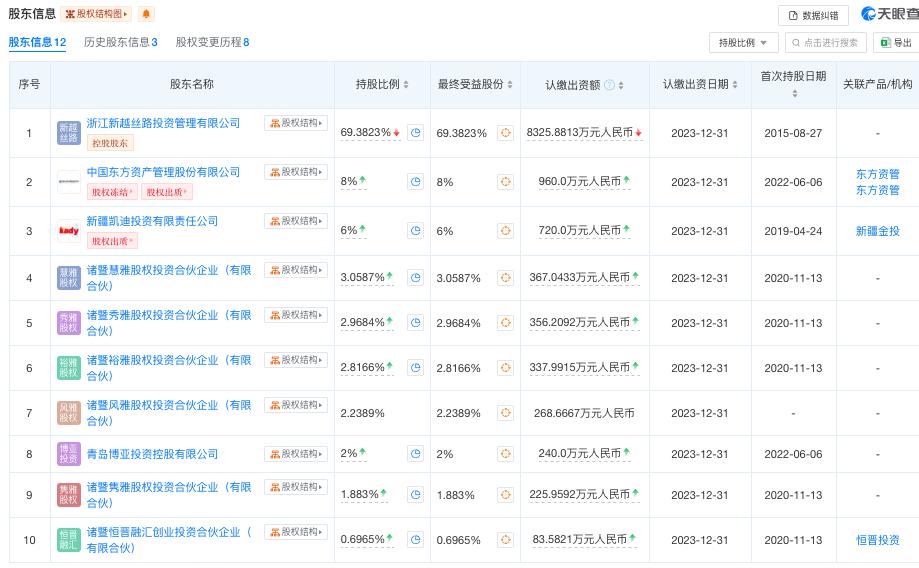This screenshot has height=568, width=919.
Task: Open the 持股比例 filter dropdown
Action: tap(743, 43)
